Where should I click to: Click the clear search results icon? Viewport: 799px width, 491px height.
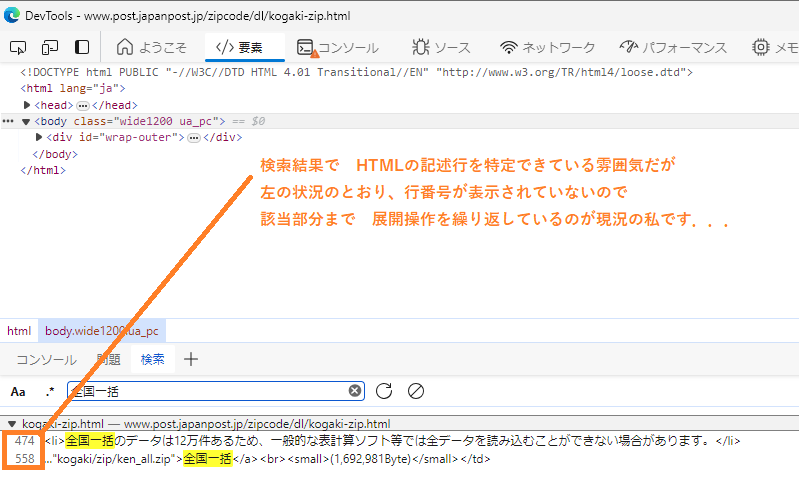416,391
